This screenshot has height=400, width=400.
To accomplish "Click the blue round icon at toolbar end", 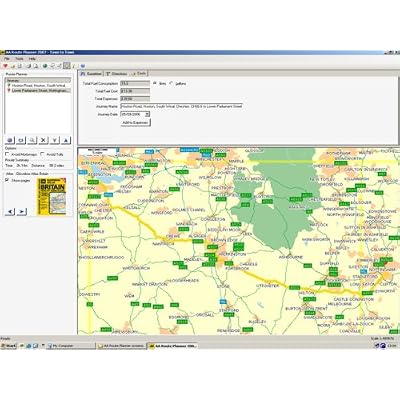I will pos(83,66).
